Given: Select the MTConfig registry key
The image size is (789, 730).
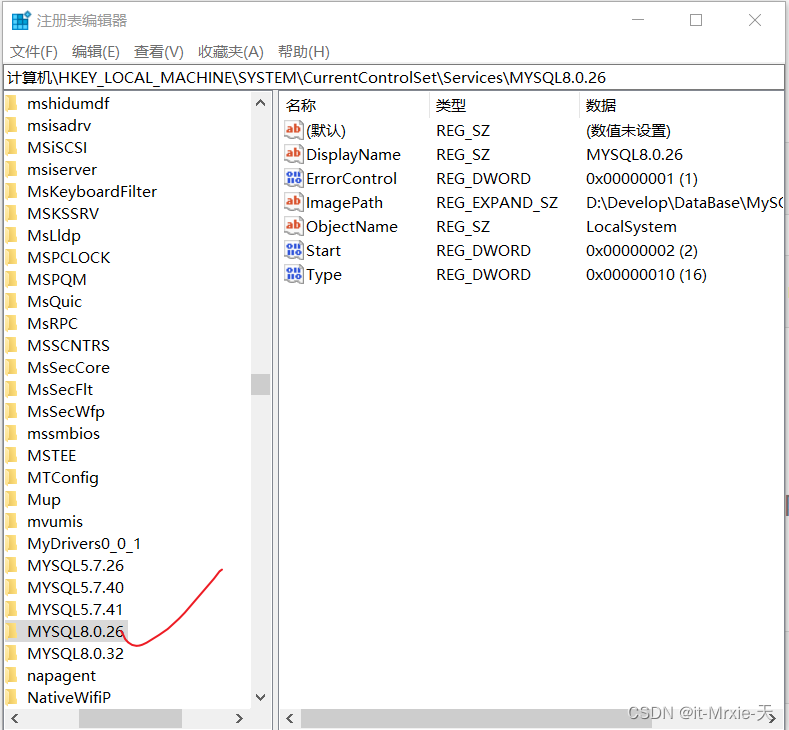Looking at the screenshot, I should [63, 477].
